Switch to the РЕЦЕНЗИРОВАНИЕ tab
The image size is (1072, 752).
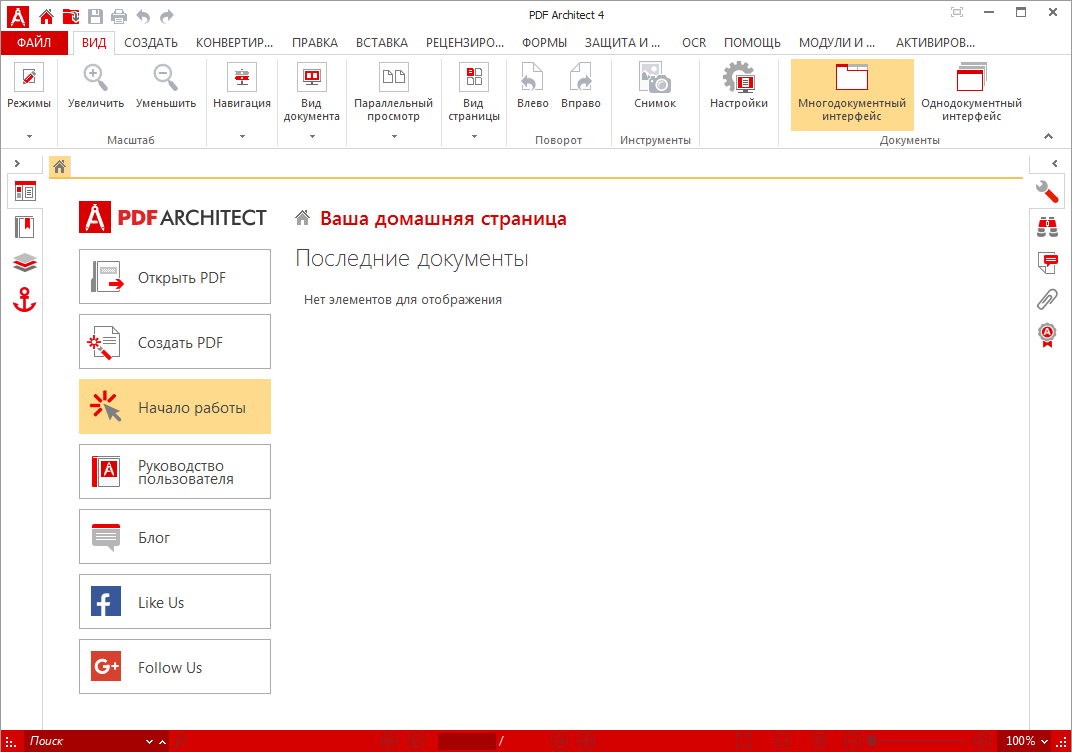tap(466, 42)
